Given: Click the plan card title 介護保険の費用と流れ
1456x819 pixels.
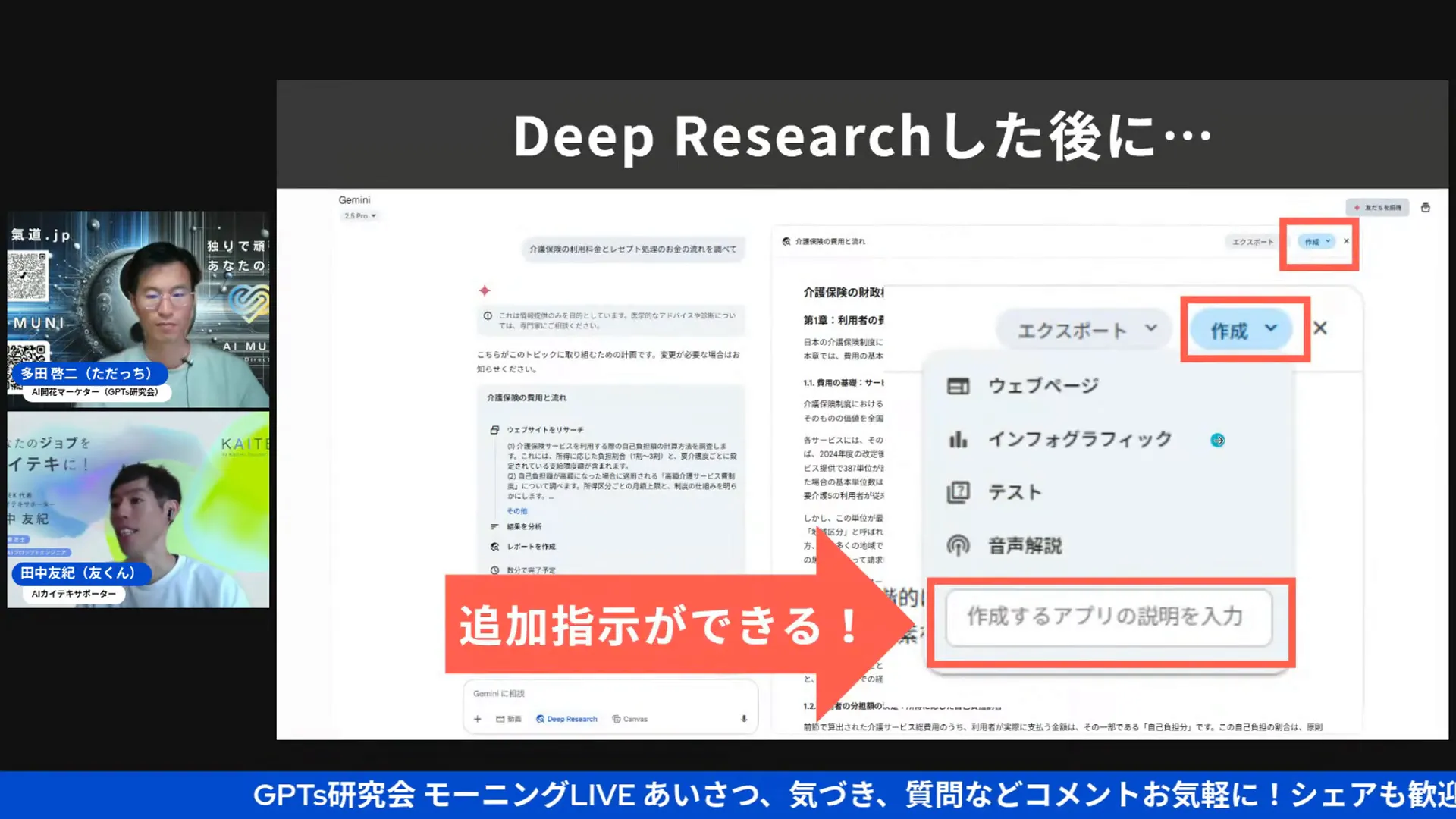Looking at the screenshot, I should pyautogui.click(x=526, y=397).
